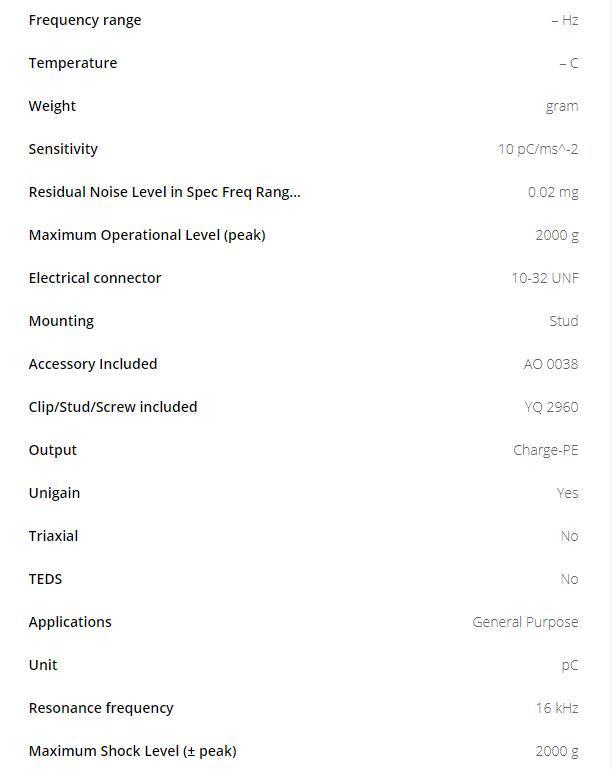Screen dimensions: 612x769
Task: Click the Frequency range label
Action: point(85,20)
